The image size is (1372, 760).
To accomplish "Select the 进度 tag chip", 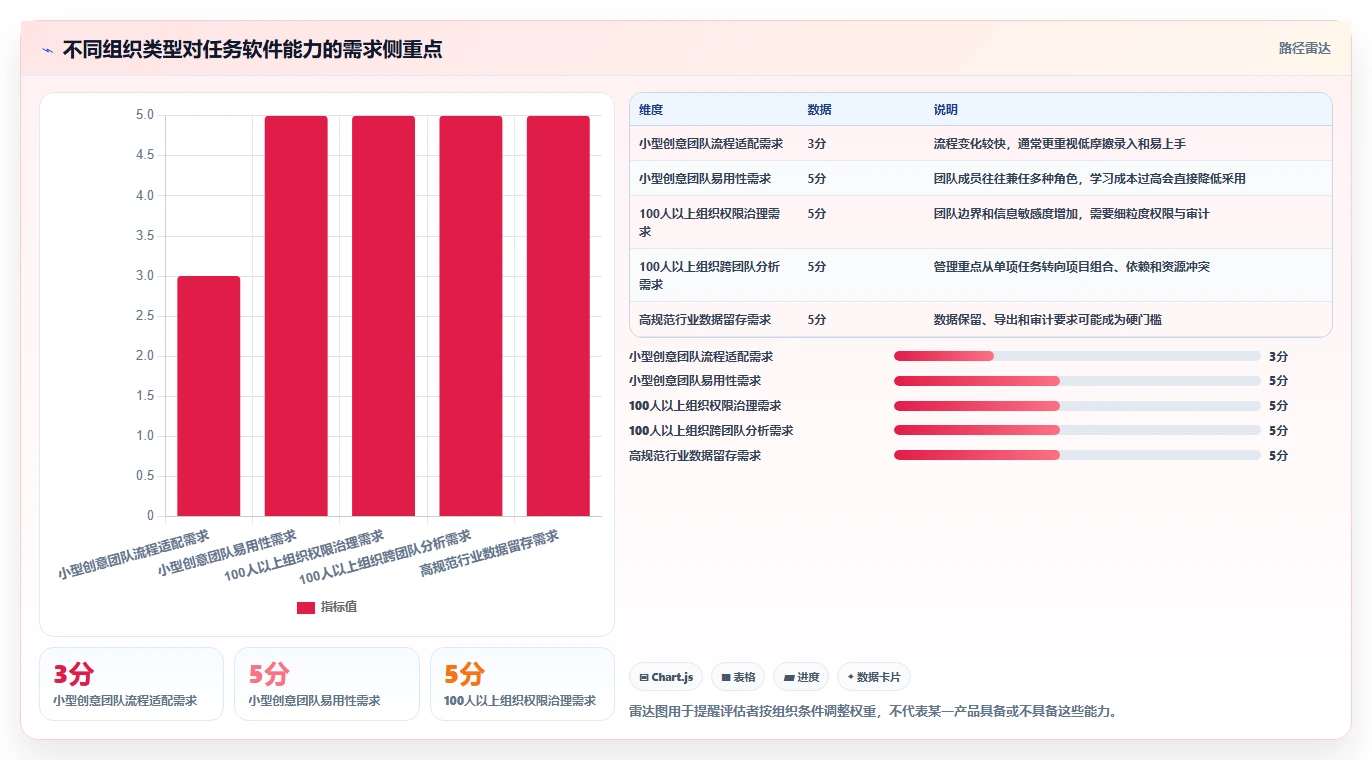I will coord(801,677).
